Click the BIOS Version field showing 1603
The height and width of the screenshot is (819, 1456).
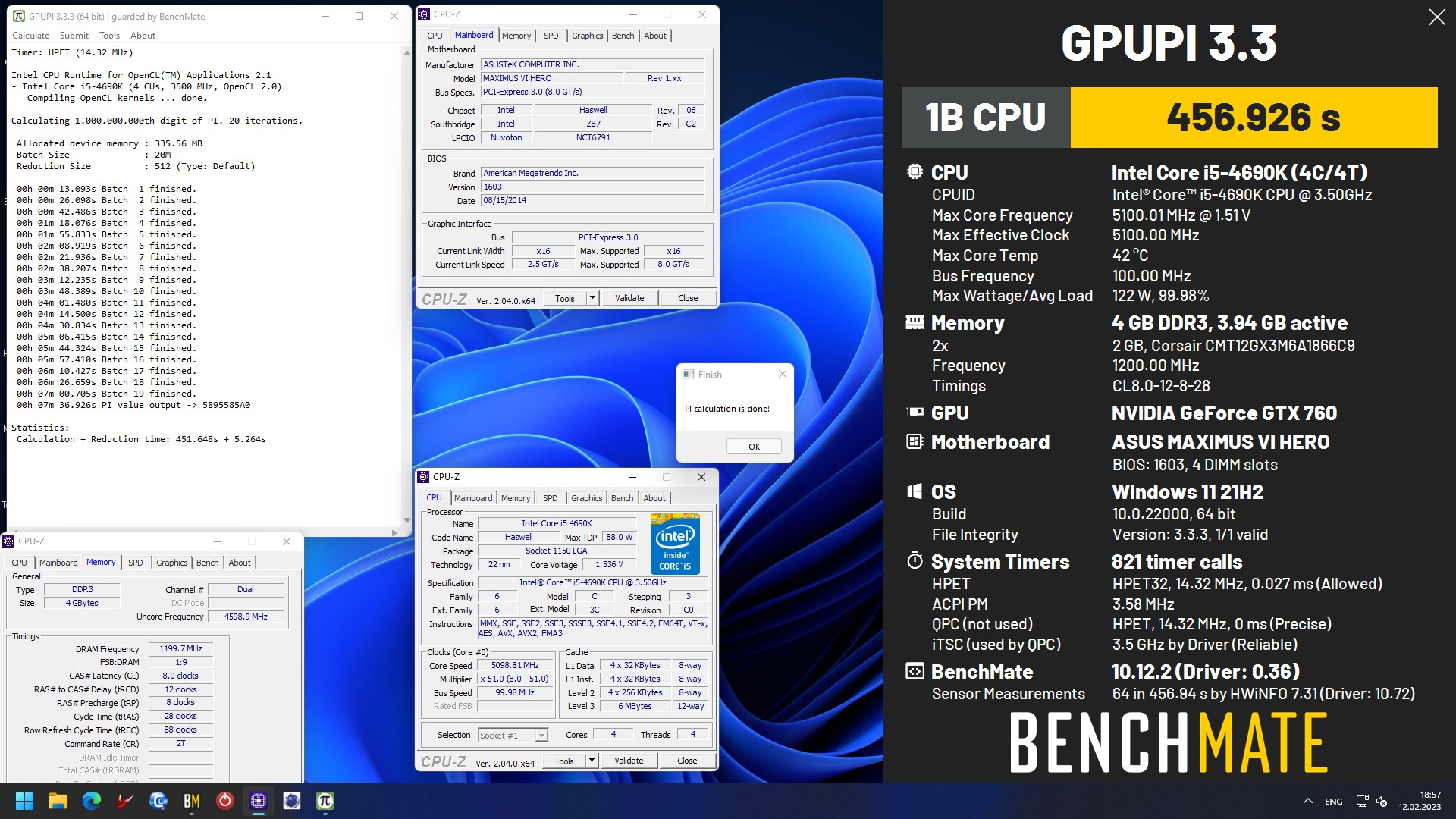(592, 187)
